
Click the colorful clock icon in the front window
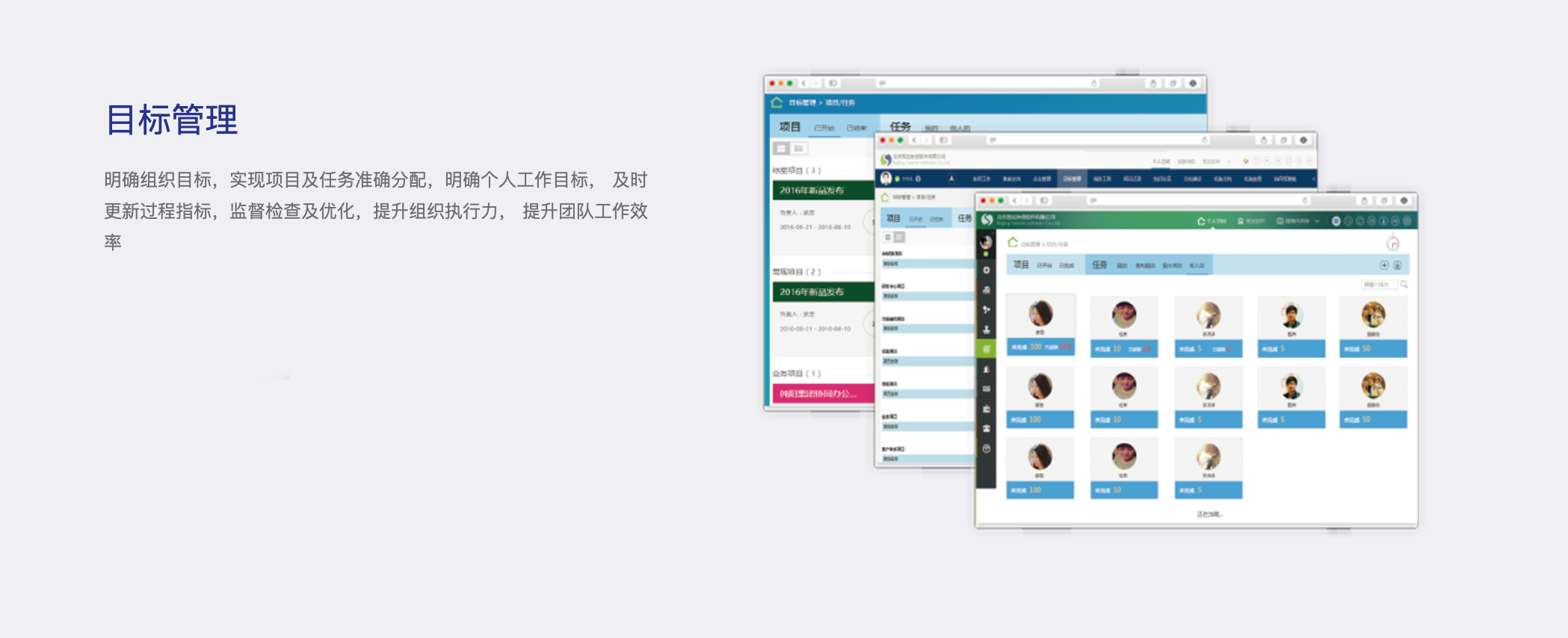(x=1392, y=244)
